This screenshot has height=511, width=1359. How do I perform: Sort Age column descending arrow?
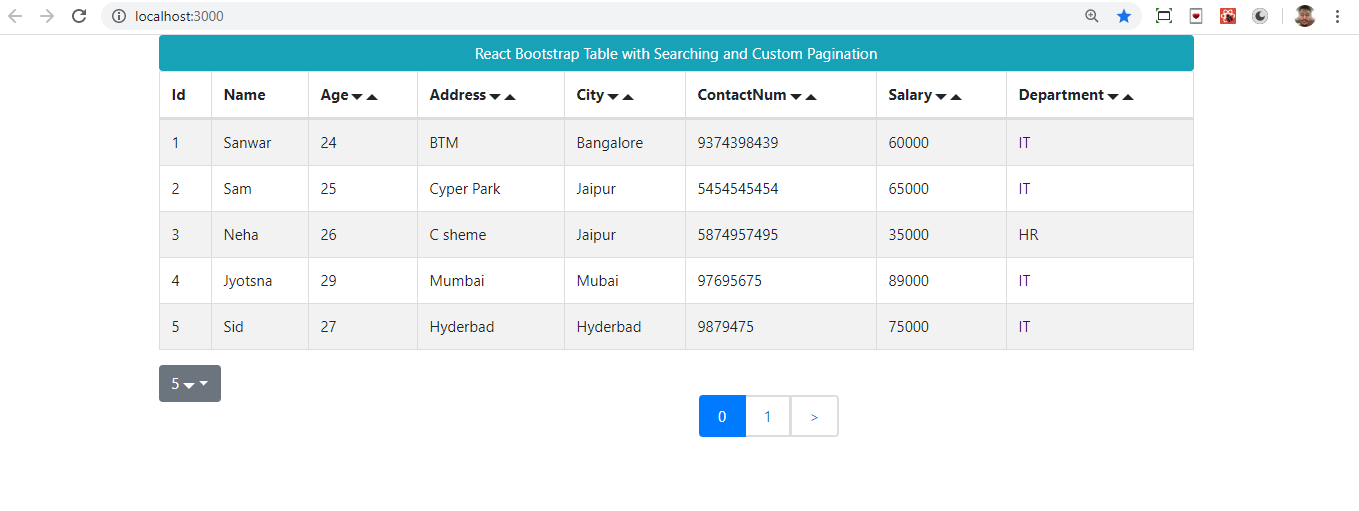coord(357,97)
